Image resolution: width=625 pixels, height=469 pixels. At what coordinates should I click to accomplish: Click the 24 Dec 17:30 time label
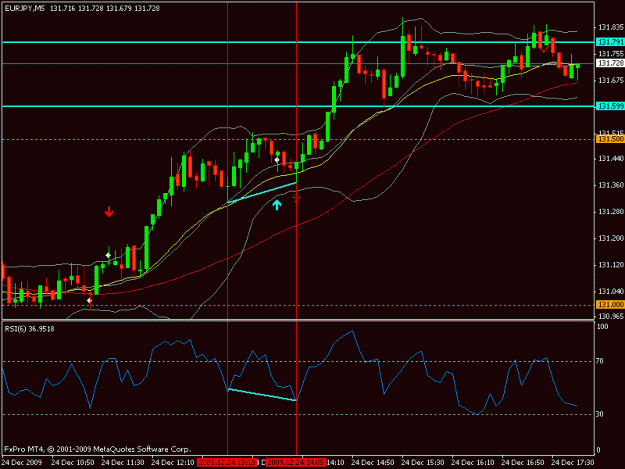572,463
